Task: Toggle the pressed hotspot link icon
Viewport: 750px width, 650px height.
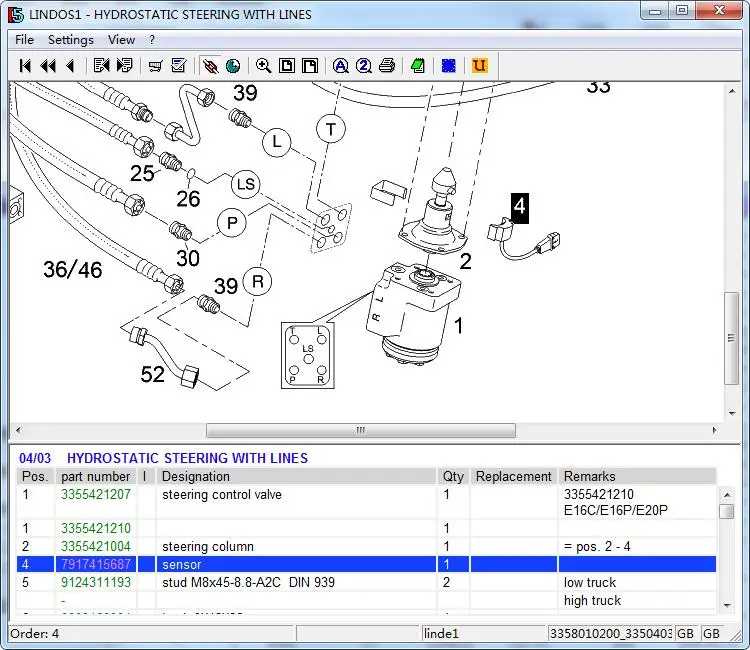Action: 210,66
